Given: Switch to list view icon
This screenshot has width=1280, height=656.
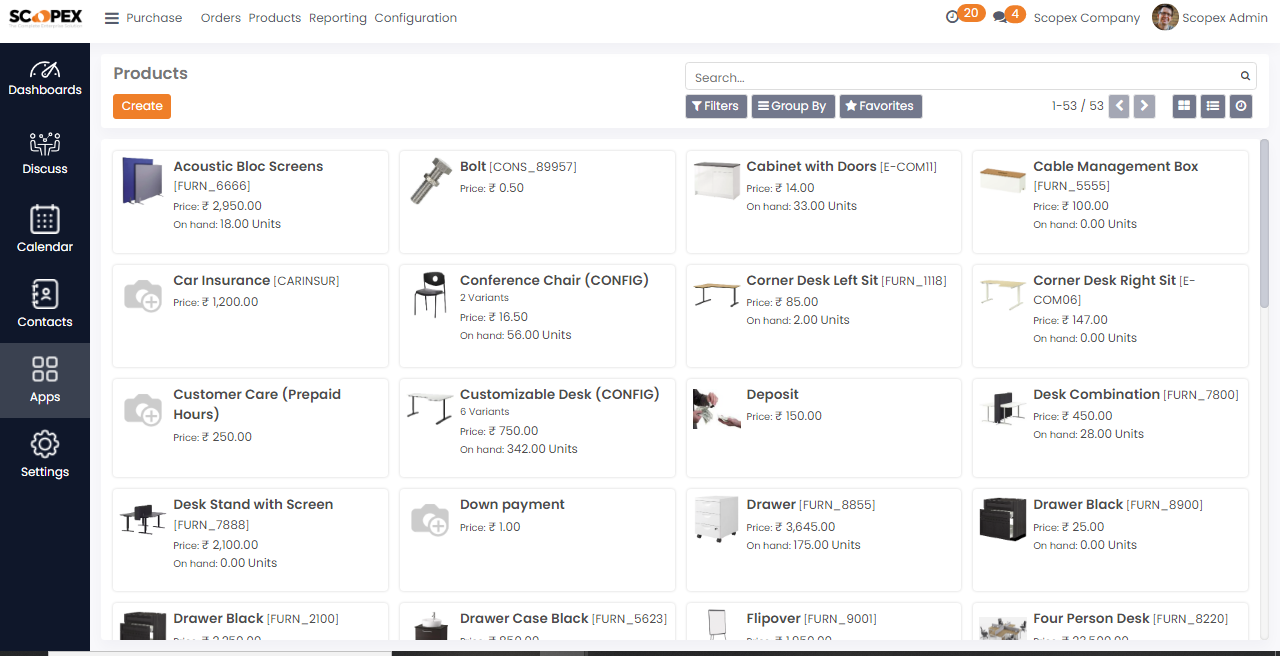Looking at the screenshot, I should click(x=1212, y=106).
